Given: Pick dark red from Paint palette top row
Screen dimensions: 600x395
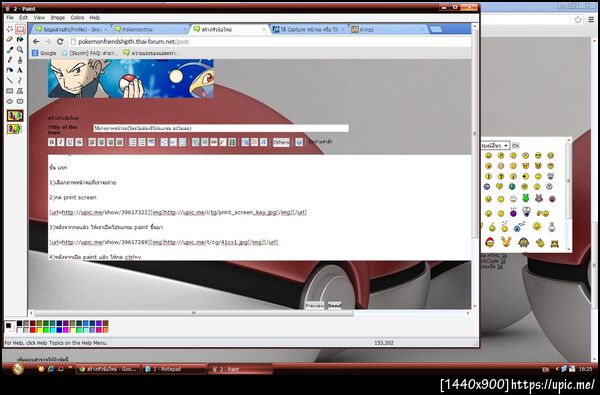Looking at the screenshot, I should click(x=33, y=323).
